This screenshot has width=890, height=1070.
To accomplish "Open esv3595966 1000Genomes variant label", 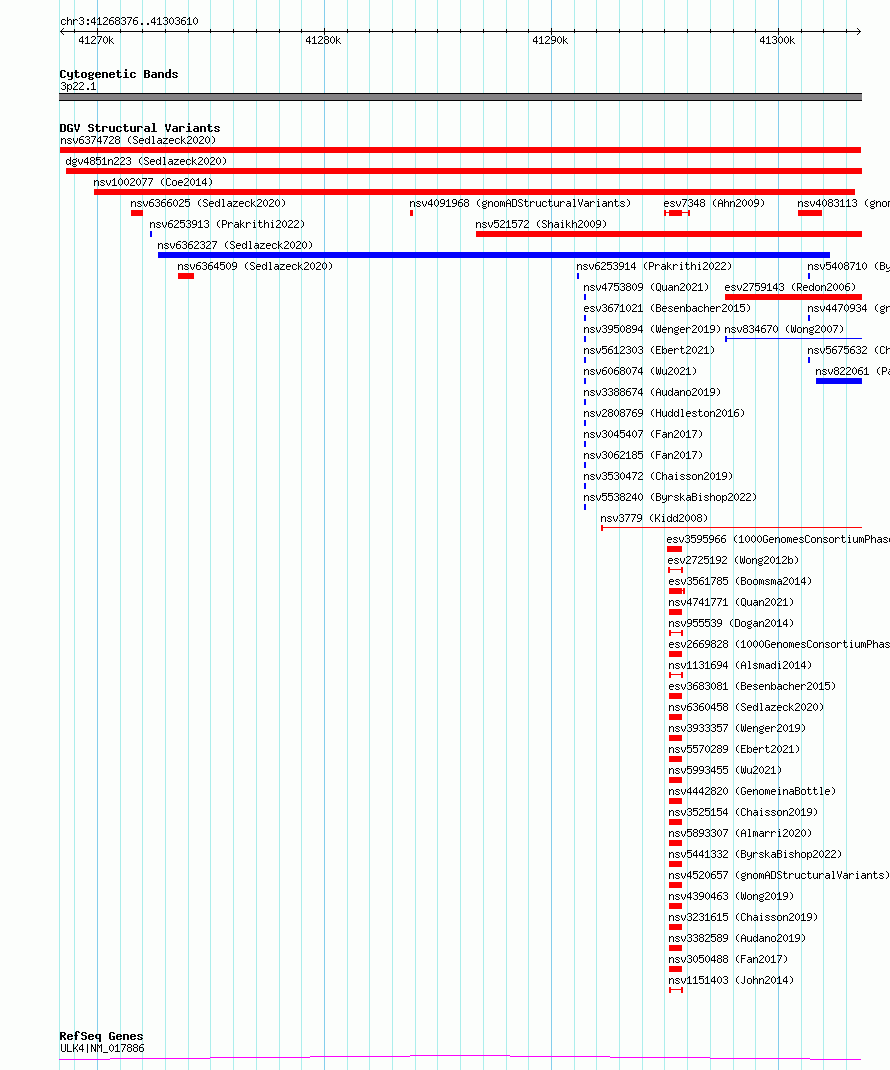I will click(x=778, y=540).
